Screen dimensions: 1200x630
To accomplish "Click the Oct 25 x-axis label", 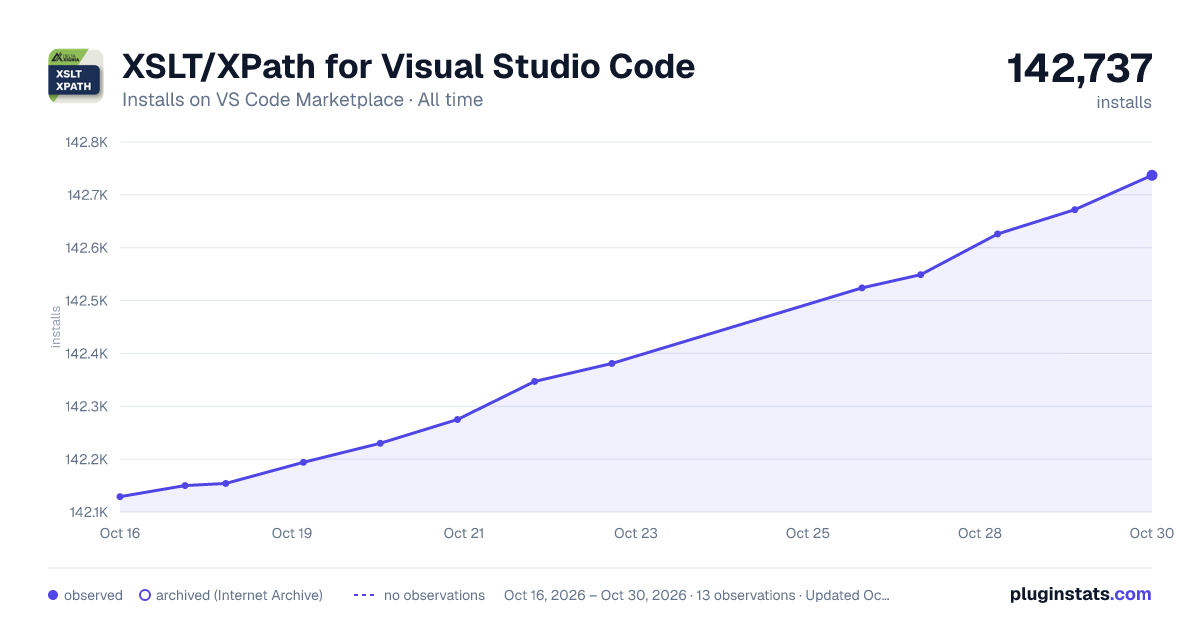I will (x=808, y=533).
